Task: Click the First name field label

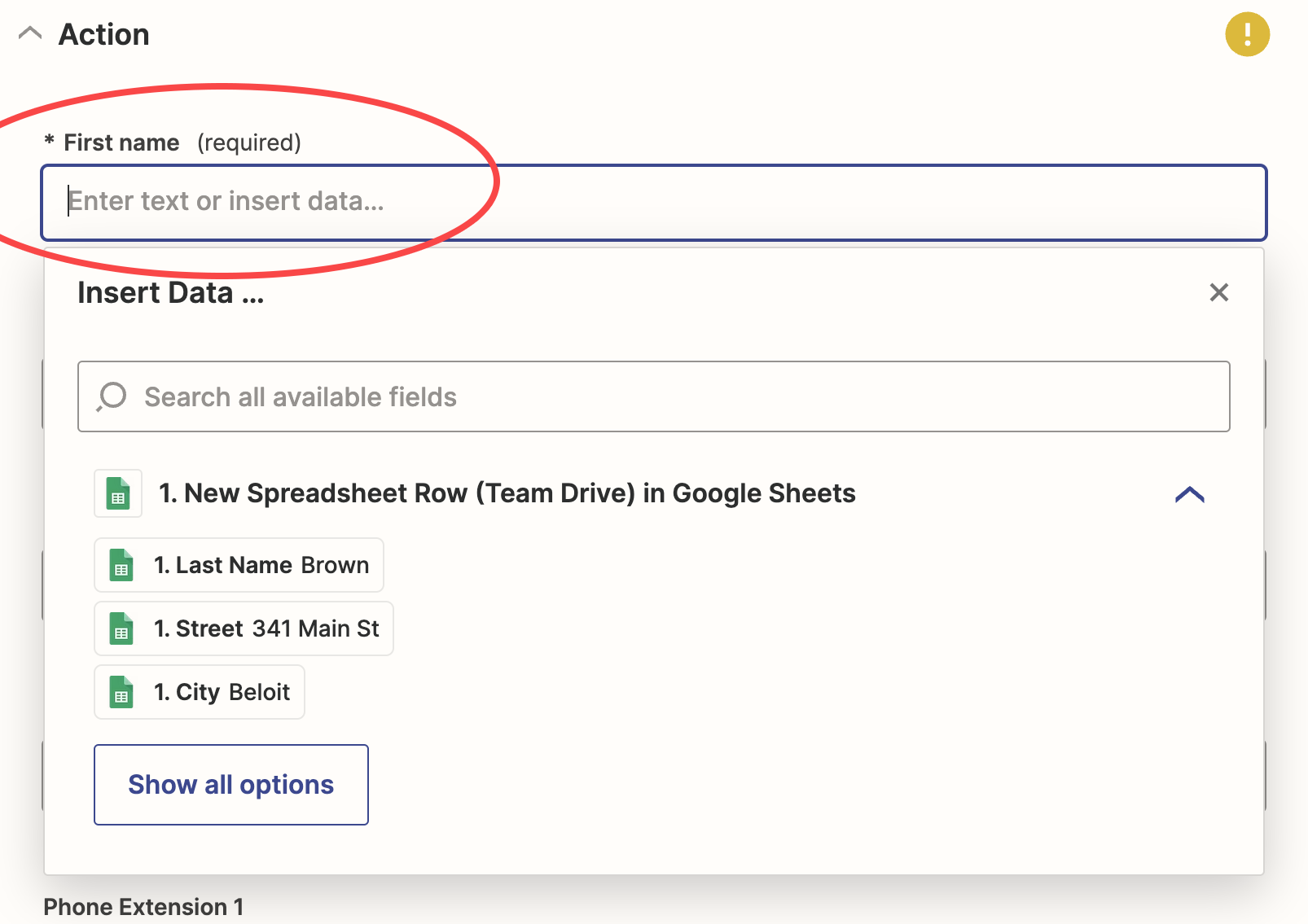Action: click(121, 142)
